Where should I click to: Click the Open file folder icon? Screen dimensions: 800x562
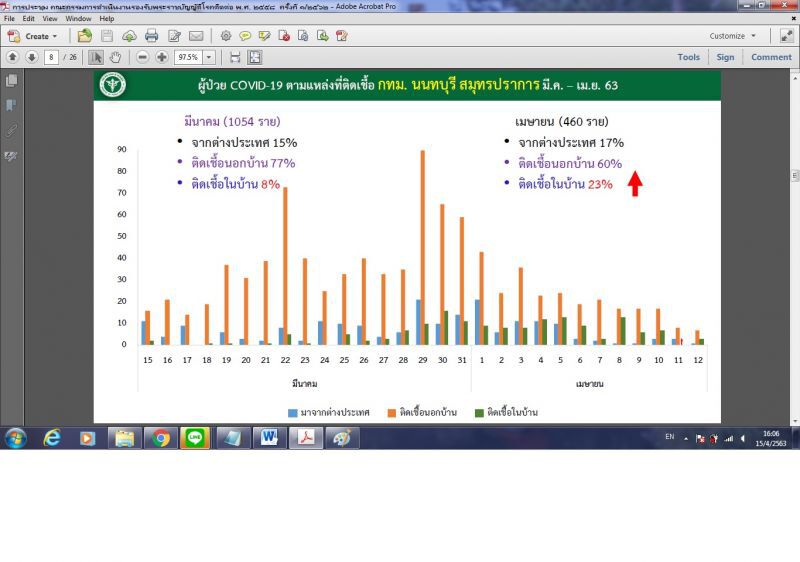[85, 36]
